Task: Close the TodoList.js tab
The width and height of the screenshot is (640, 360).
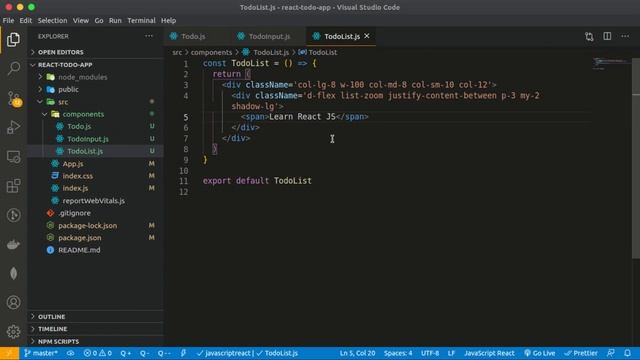Action: (367, 36)
